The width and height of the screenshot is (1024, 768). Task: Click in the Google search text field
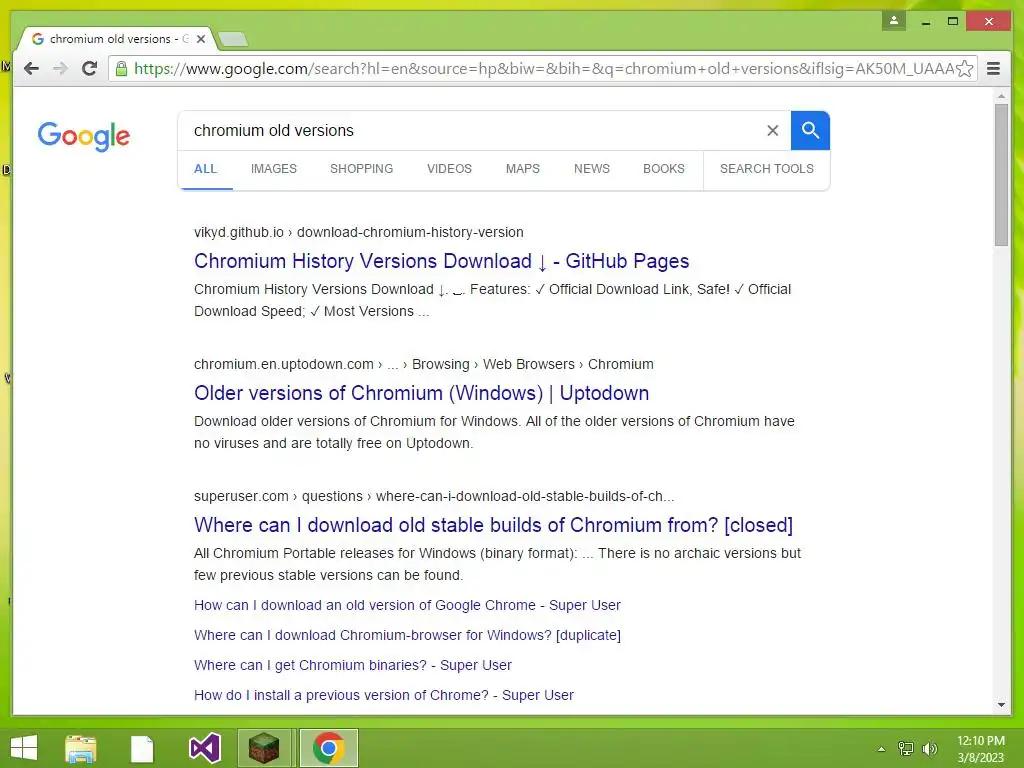tap(470, 131)
